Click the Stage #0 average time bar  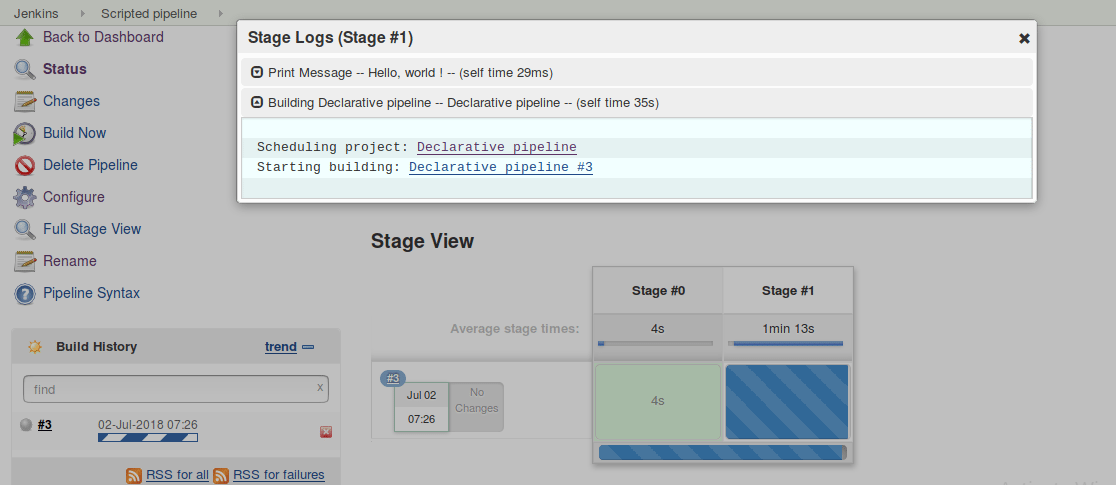655,344
